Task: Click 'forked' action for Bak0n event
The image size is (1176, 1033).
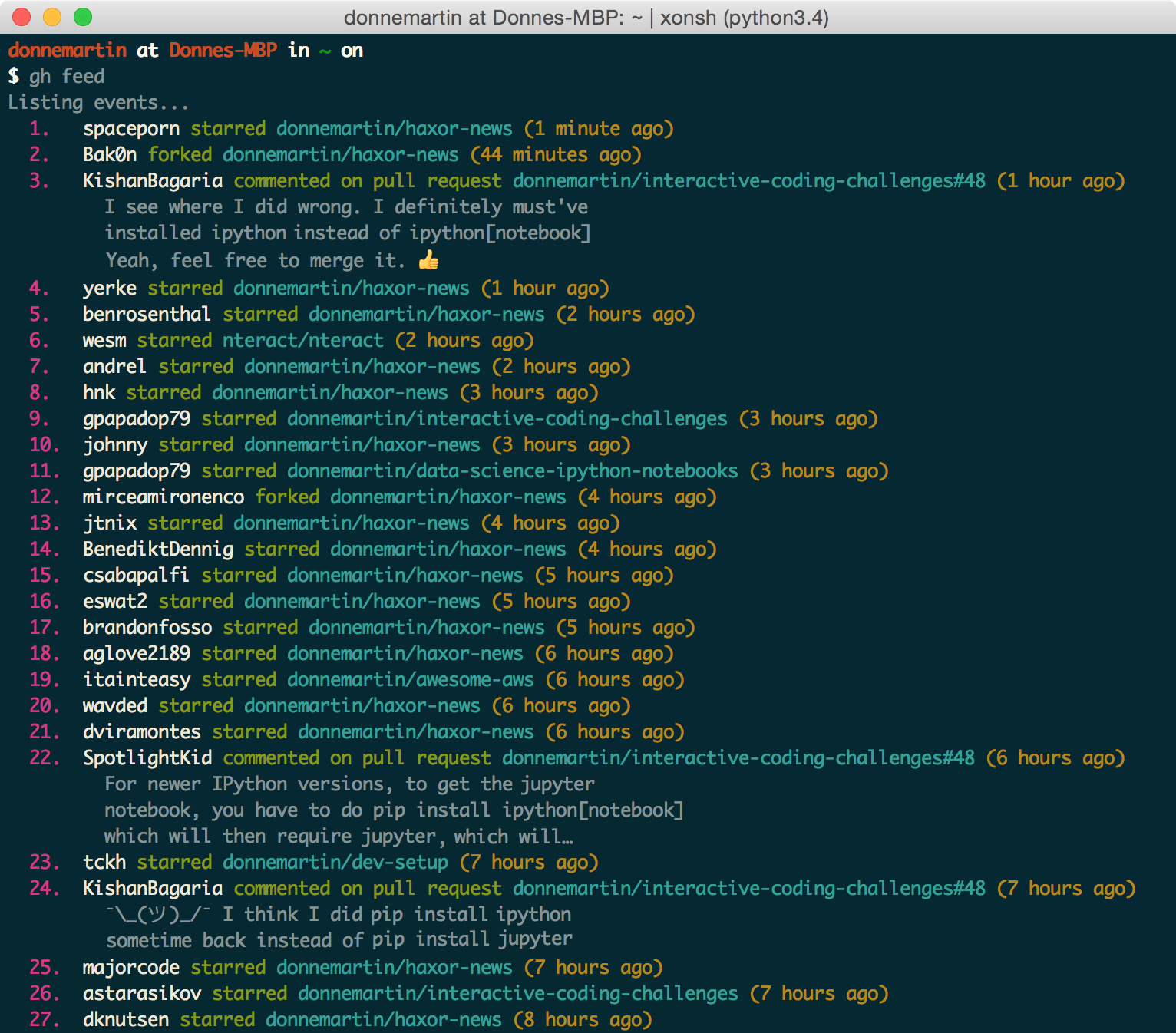Action: point(180,154)
